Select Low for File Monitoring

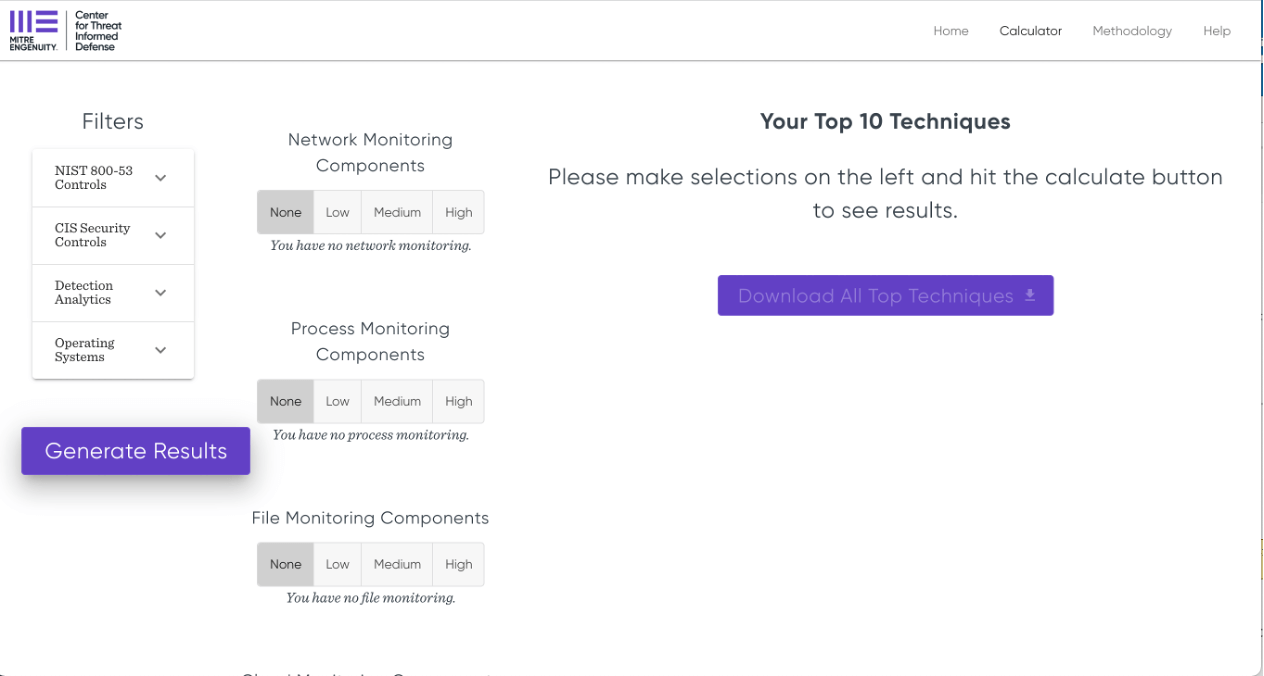click(x=338, y=564)
